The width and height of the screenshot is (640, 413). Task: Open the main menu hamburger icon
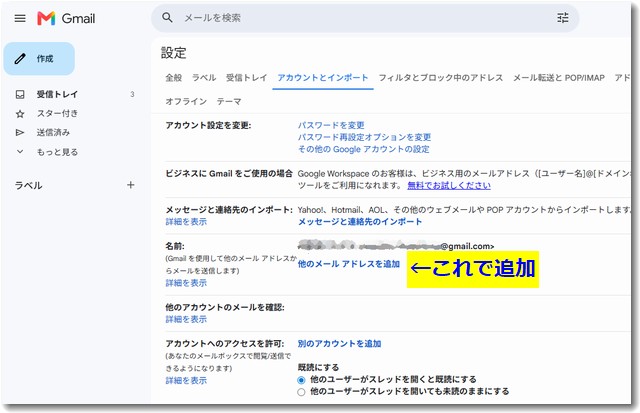pos(20,18)
